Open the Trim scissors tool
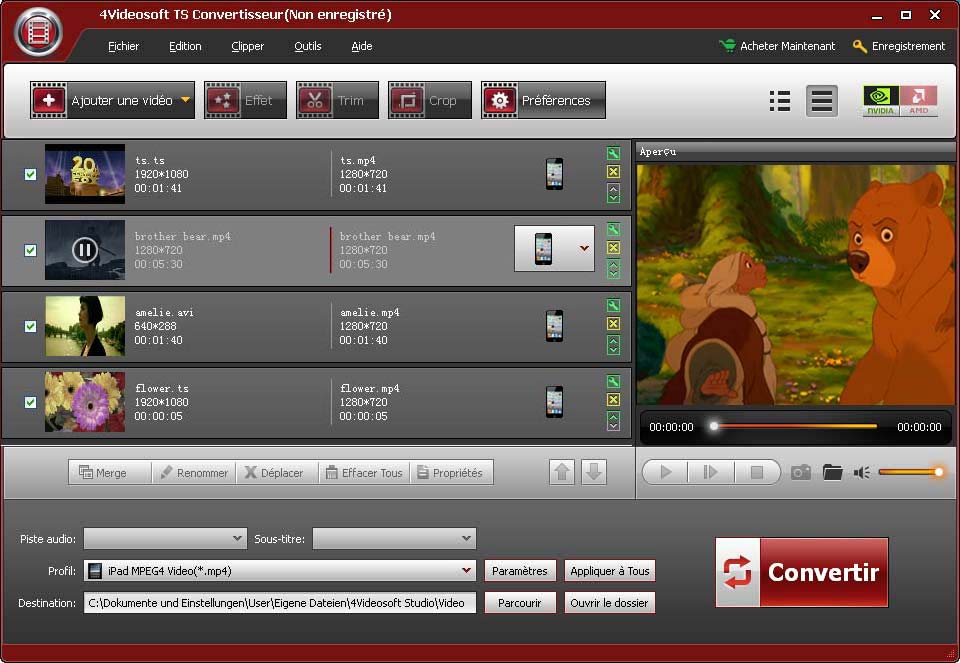 pos(337,100)
